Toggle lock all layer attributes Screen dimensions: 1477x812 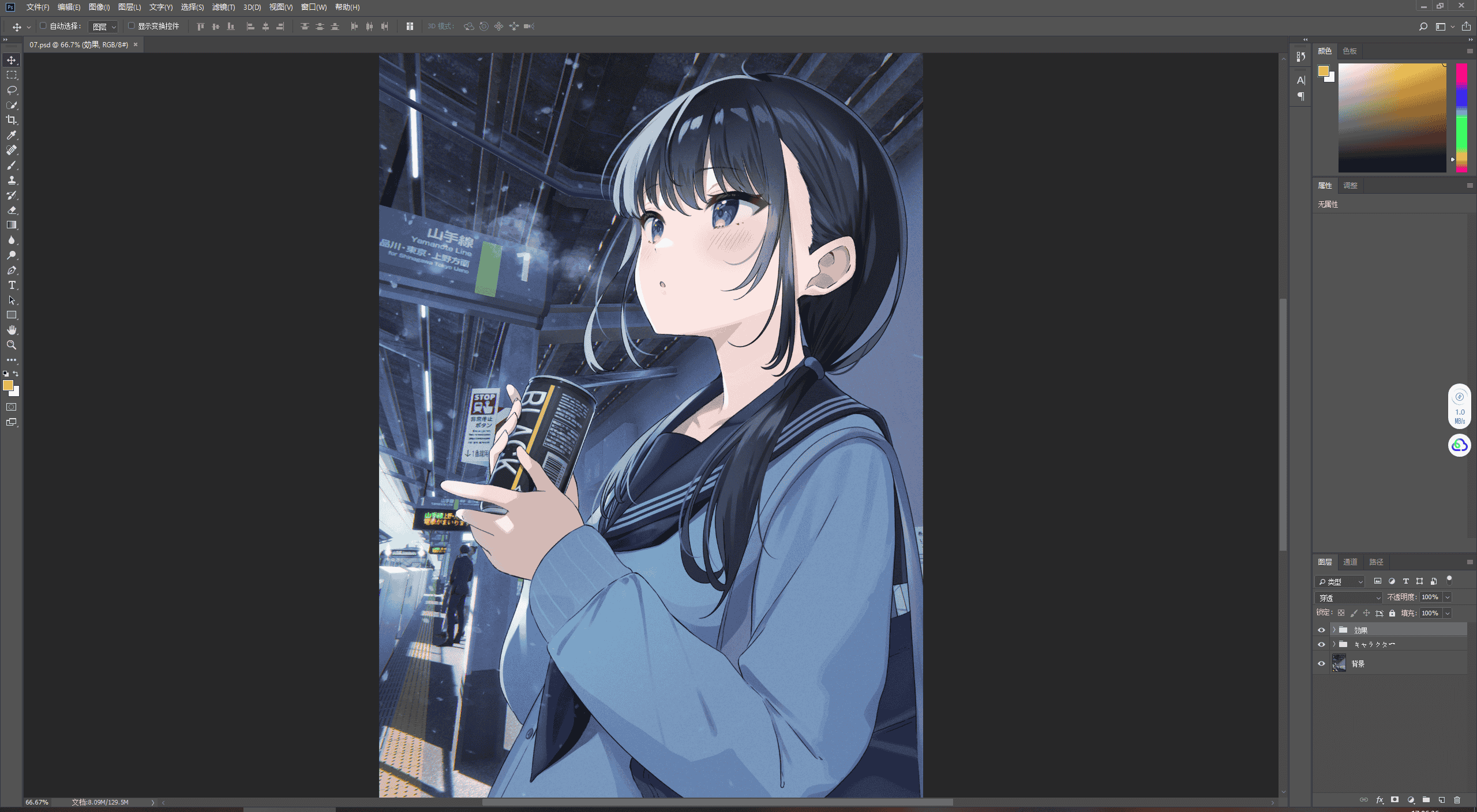click(x=1392, y=613)
